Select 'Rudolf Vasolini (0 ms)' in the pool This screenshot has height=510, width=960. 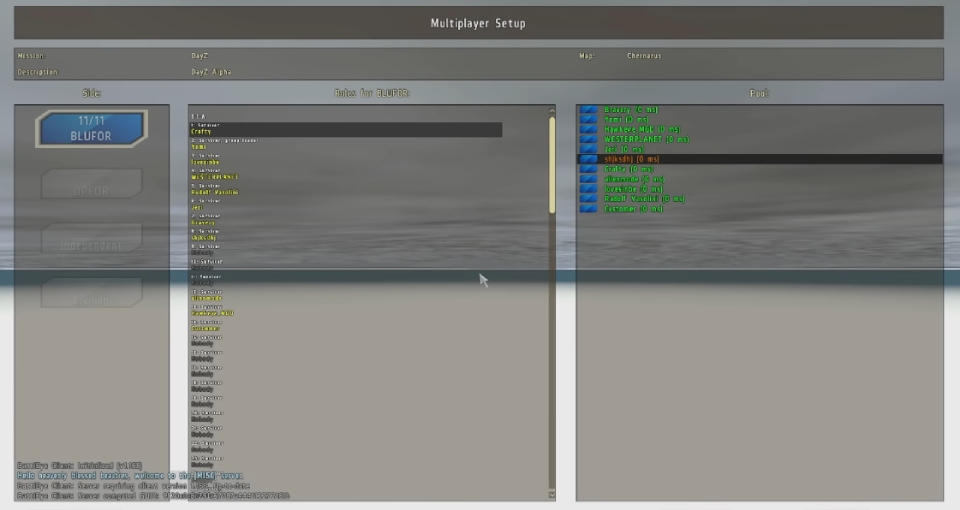point(645,198)
